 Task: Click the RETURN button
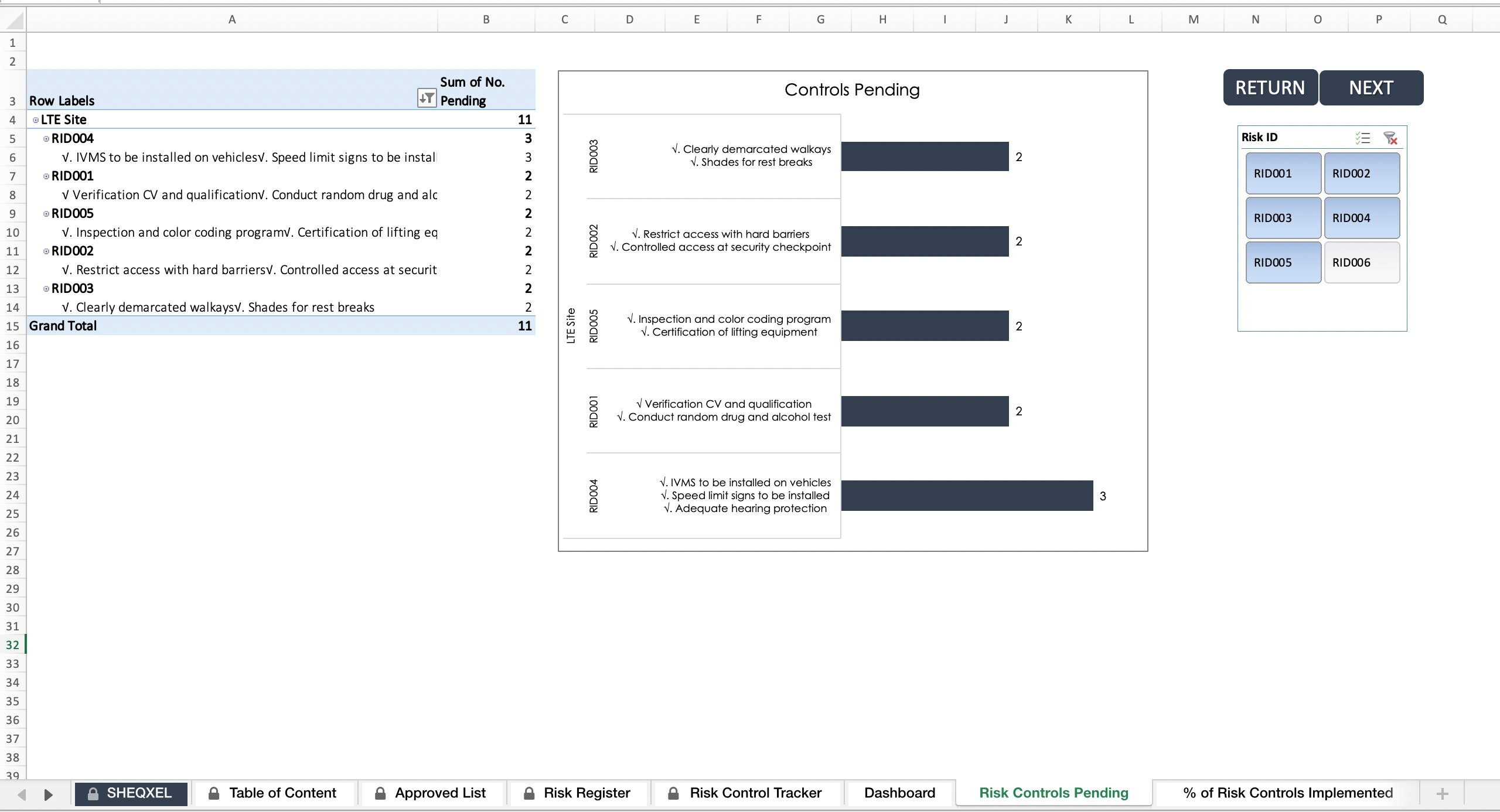tap(1269, 87)
